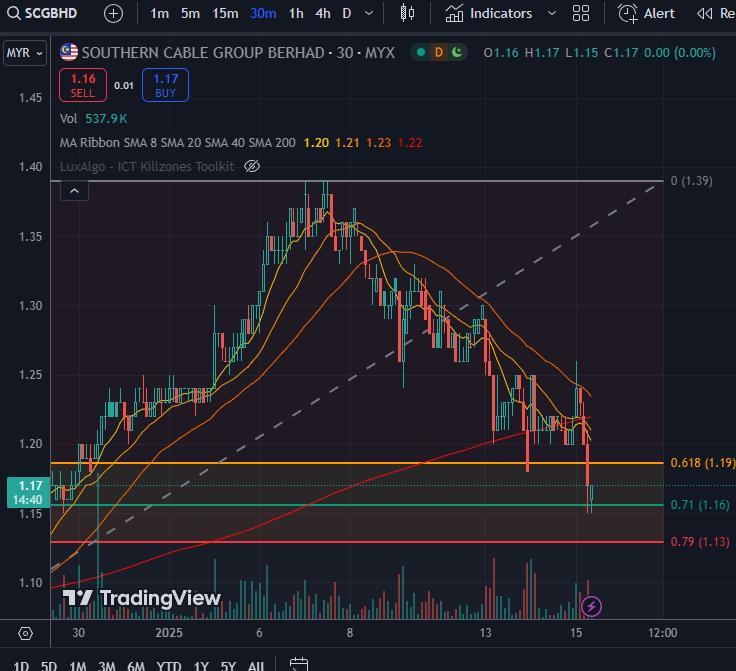Screen dimensions: 736x671
Task: Set date range to 6M
Action: 136,666
